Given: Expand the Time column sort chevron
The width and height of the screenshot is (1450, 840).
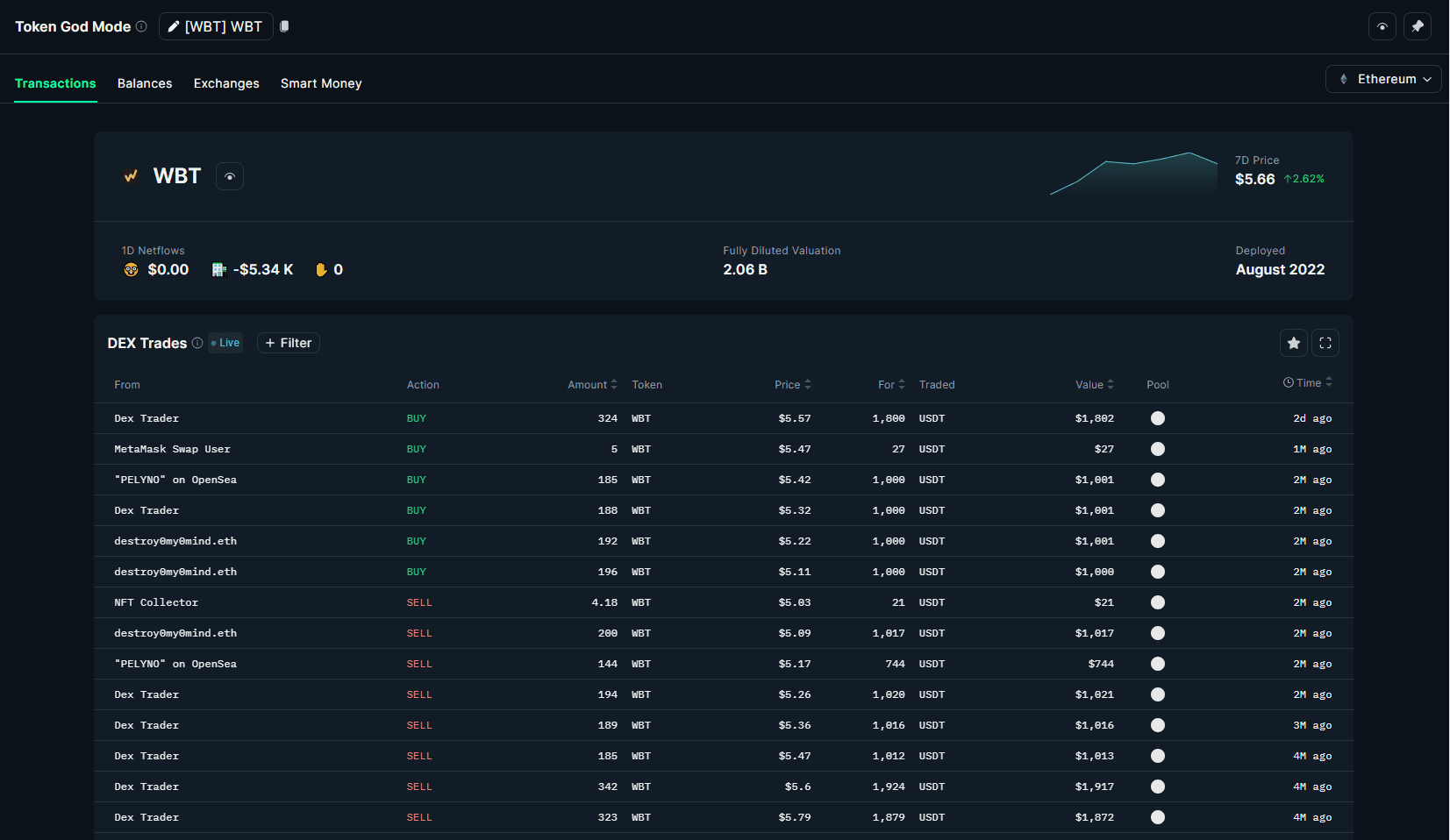Looking at the screenshot, I should pos(1329,382).
